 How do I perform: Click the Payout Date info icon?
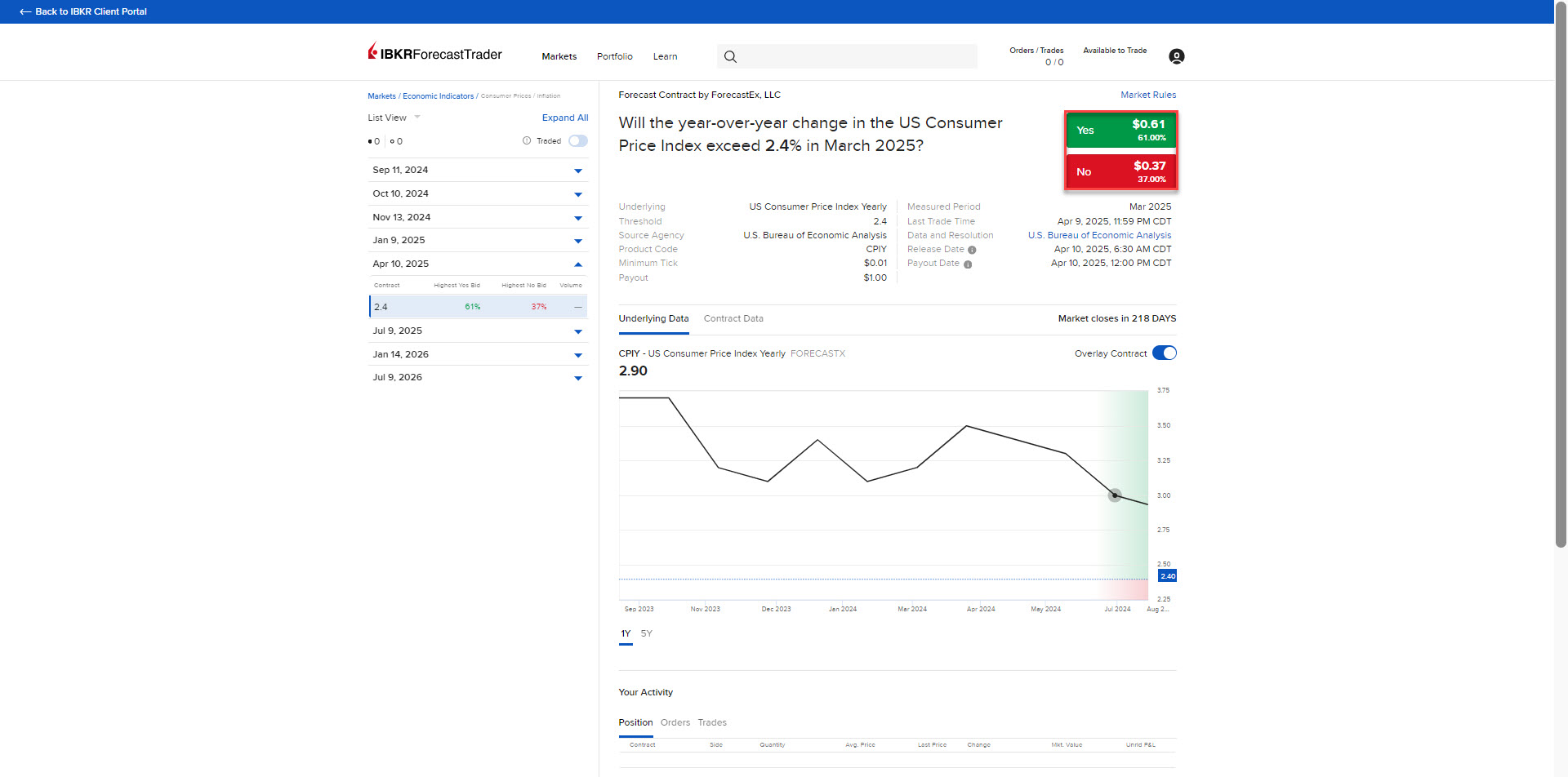coord(969,264)
